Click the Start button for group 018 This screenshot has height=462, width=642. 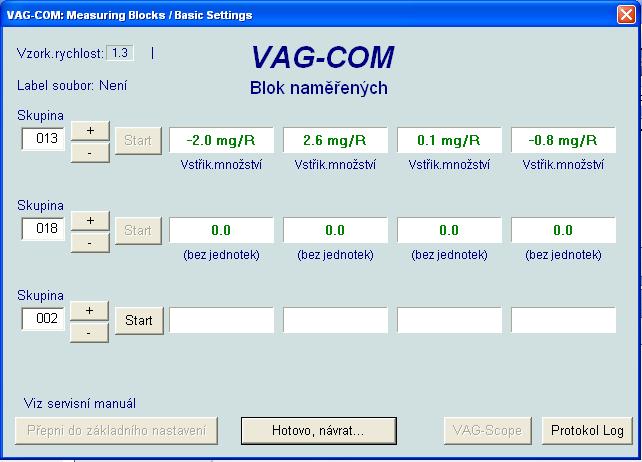(x=138, y=231)
